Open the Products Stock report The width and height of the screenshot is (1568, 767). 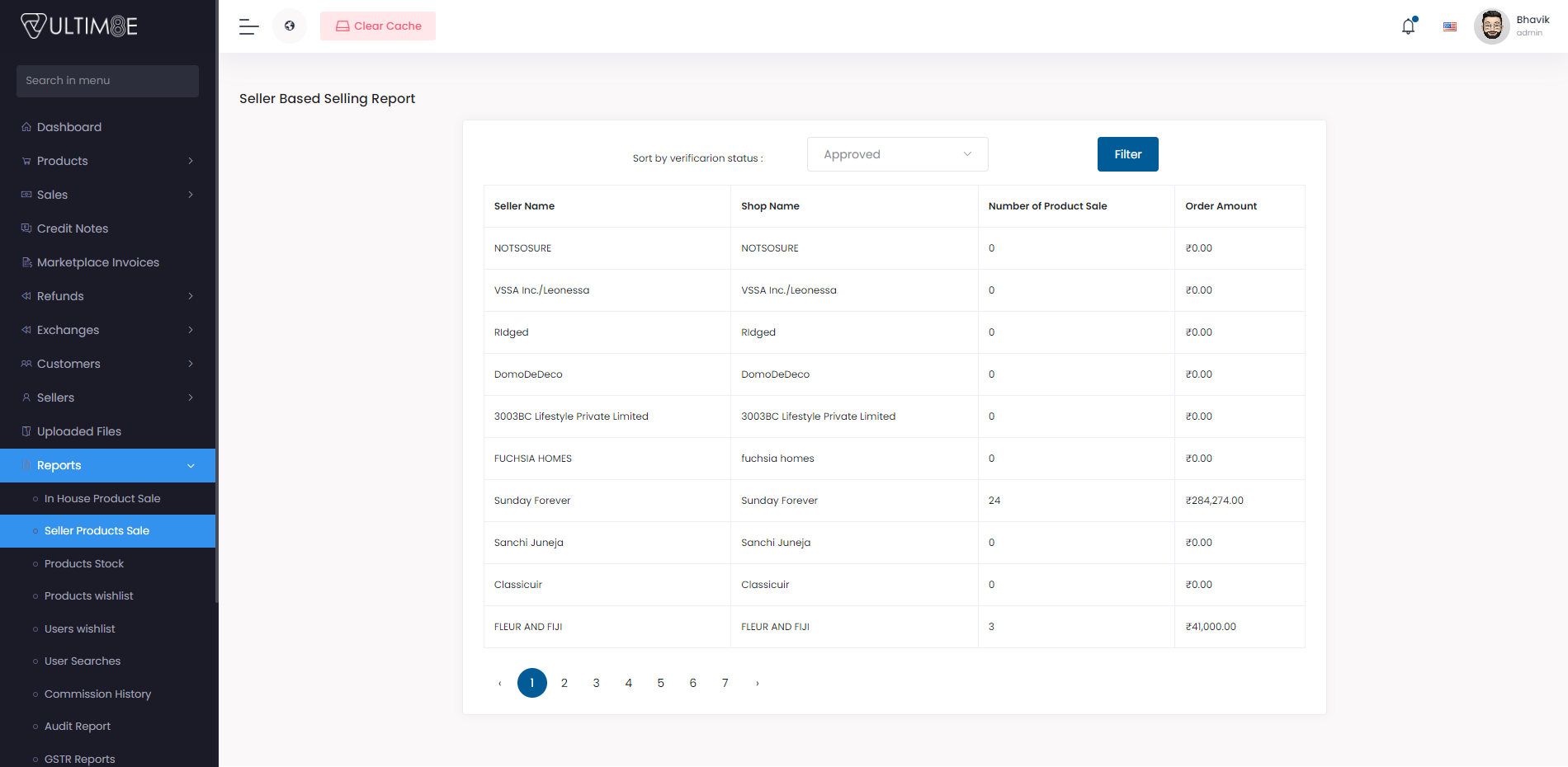click(84, 564)
